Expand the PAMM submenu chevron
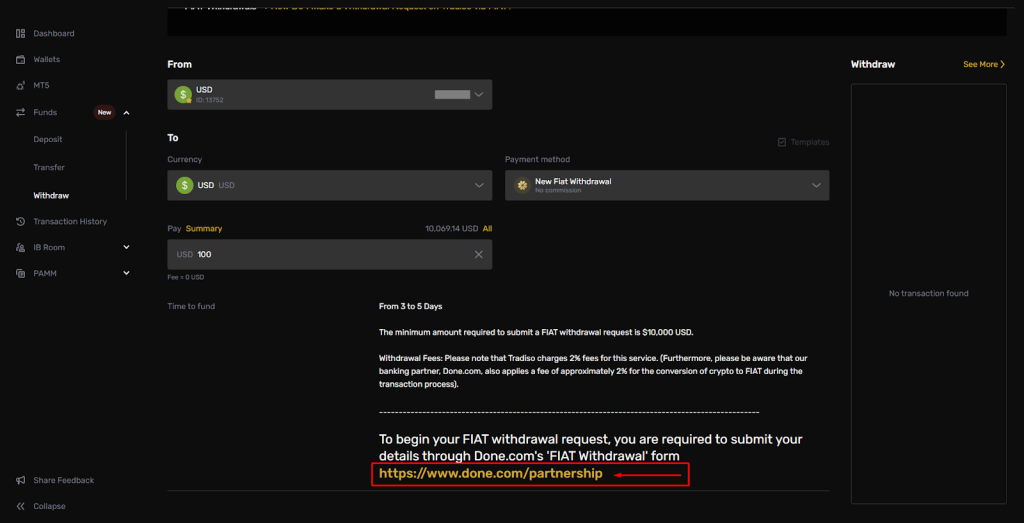 [126, 273]
